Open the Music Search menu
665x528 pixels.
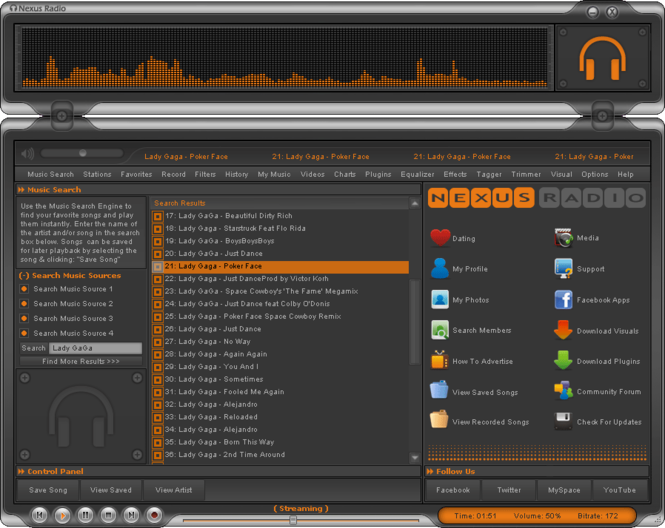pos(50,174)
